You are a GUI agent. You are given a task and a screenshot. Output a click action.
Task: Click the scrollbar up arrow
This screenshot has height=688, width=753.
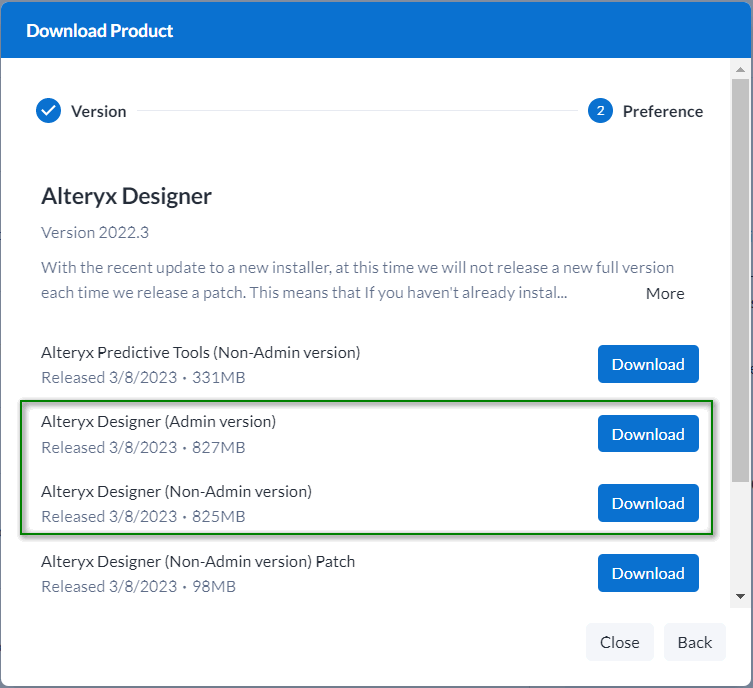pos(740,69)
